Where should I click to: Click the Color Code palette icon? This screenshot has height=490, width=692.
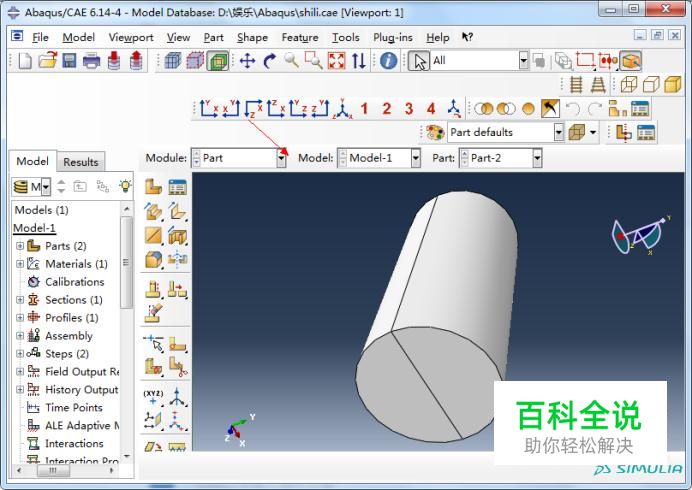coord(435,132)
